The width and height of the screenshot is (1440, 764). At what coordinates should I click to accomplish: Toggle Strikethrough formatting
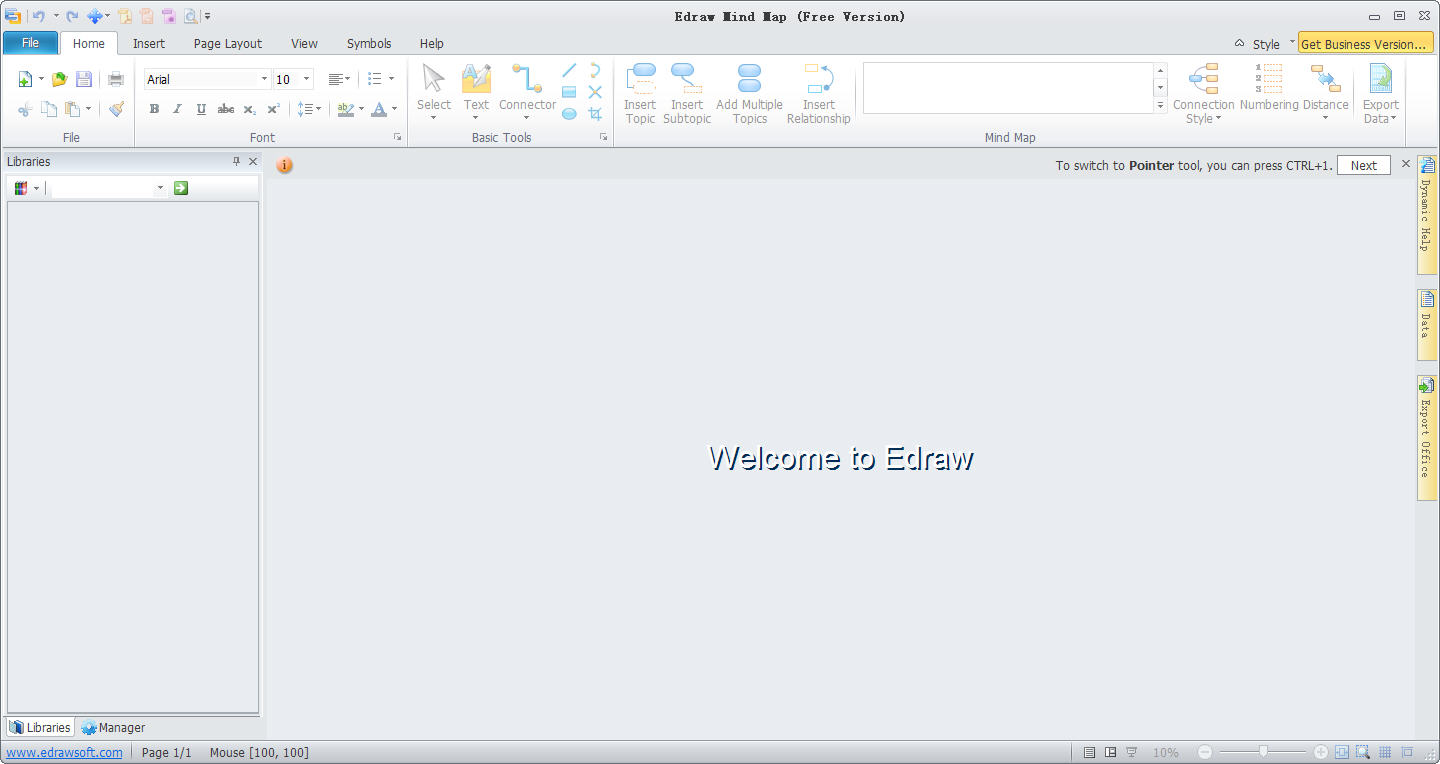pos(226,109)
